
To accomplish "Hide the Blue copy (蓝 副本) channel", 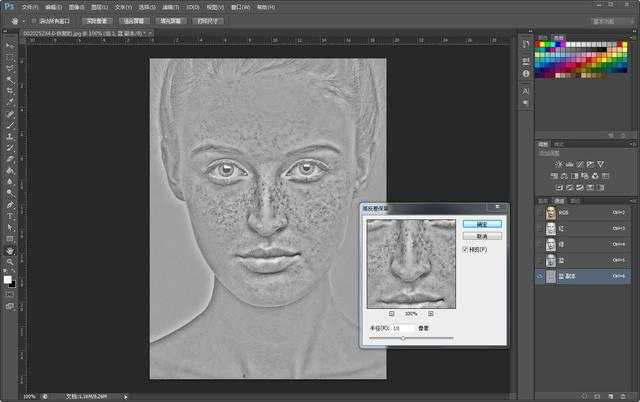I will click(x=539, y=275).
